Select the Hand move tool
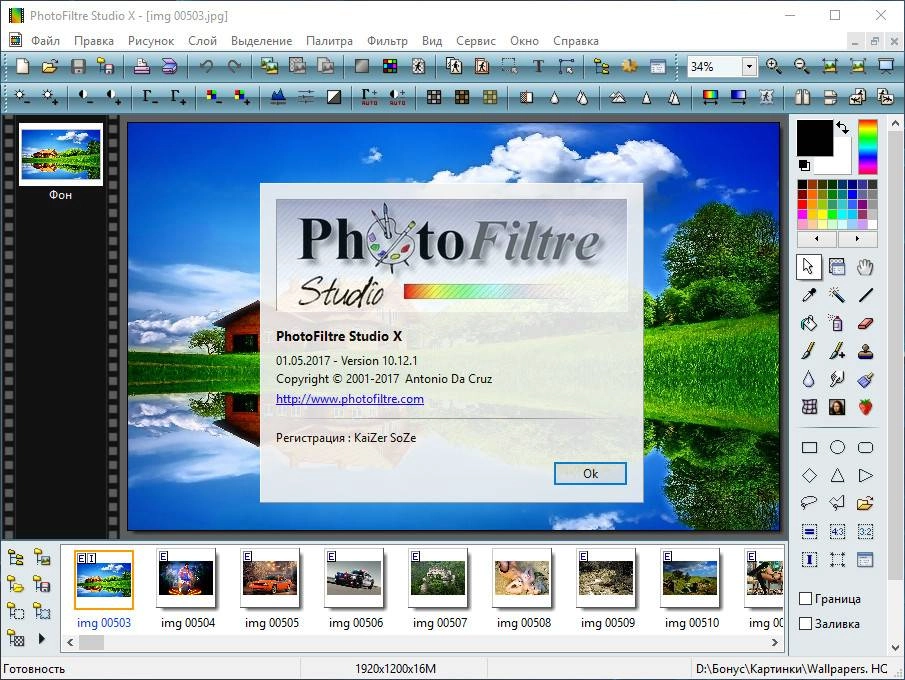The height and width of the screenshot is (680, 905). pyautogui.click(x=865, y=267)
